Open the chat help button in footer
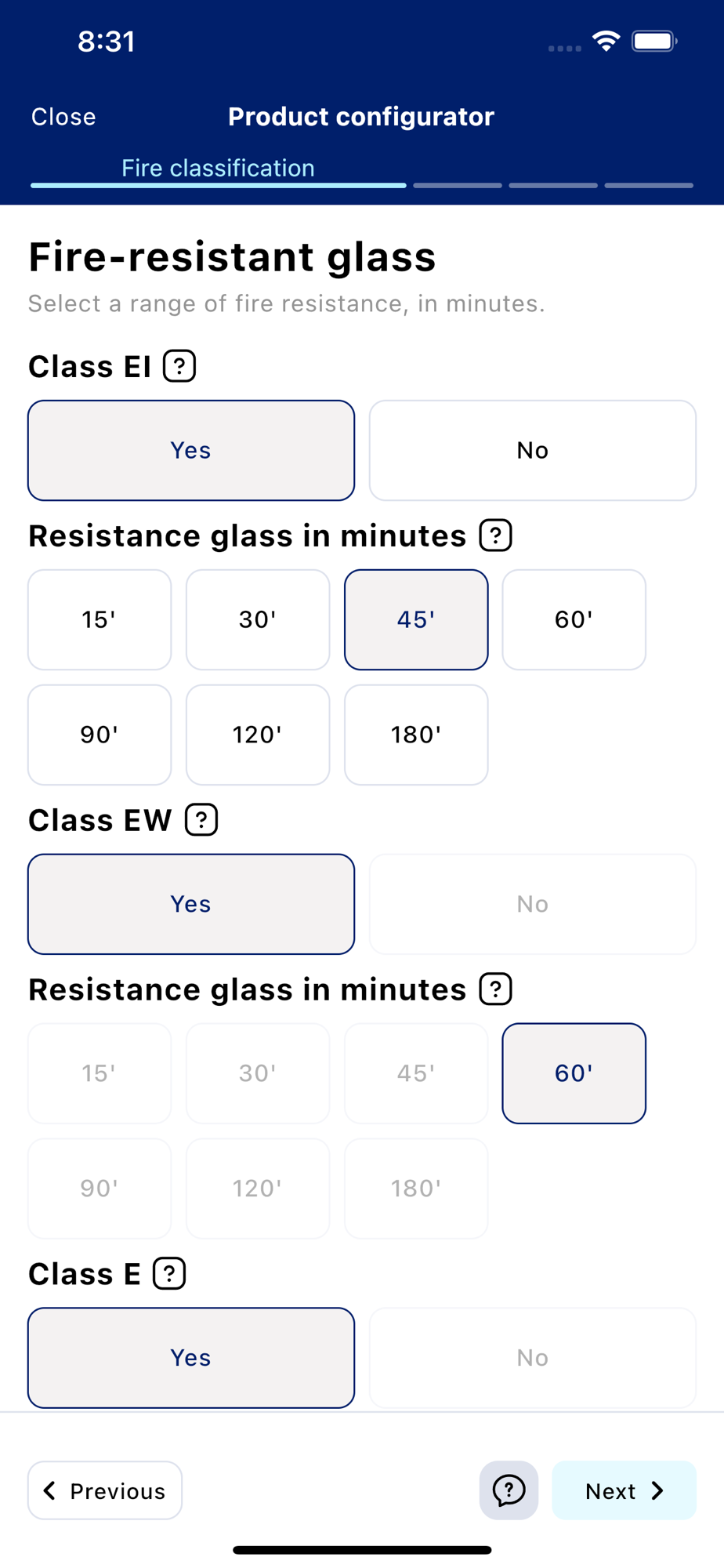The image size is (724, 1568). click(509, 1490)
